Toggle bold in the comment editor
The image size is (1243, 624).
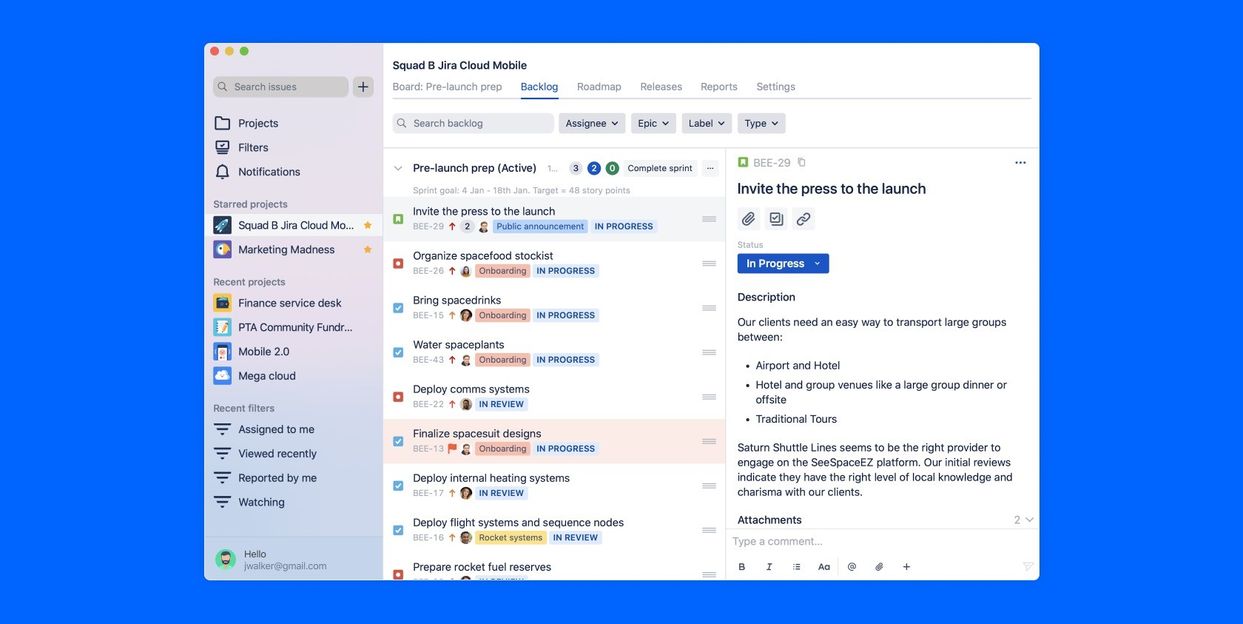[x=742, y=567]
